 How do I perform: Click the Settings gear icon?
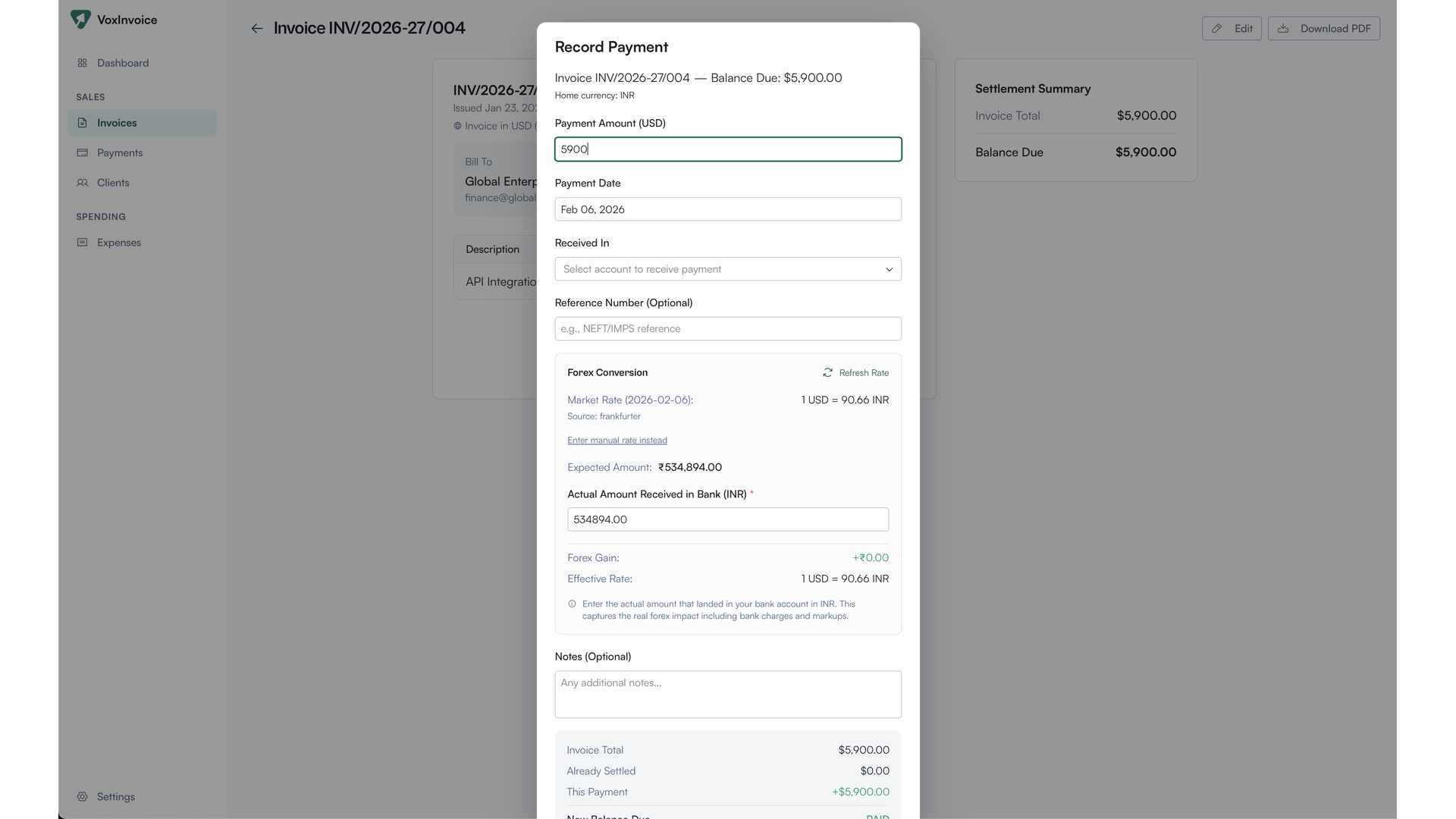point(82,796)
